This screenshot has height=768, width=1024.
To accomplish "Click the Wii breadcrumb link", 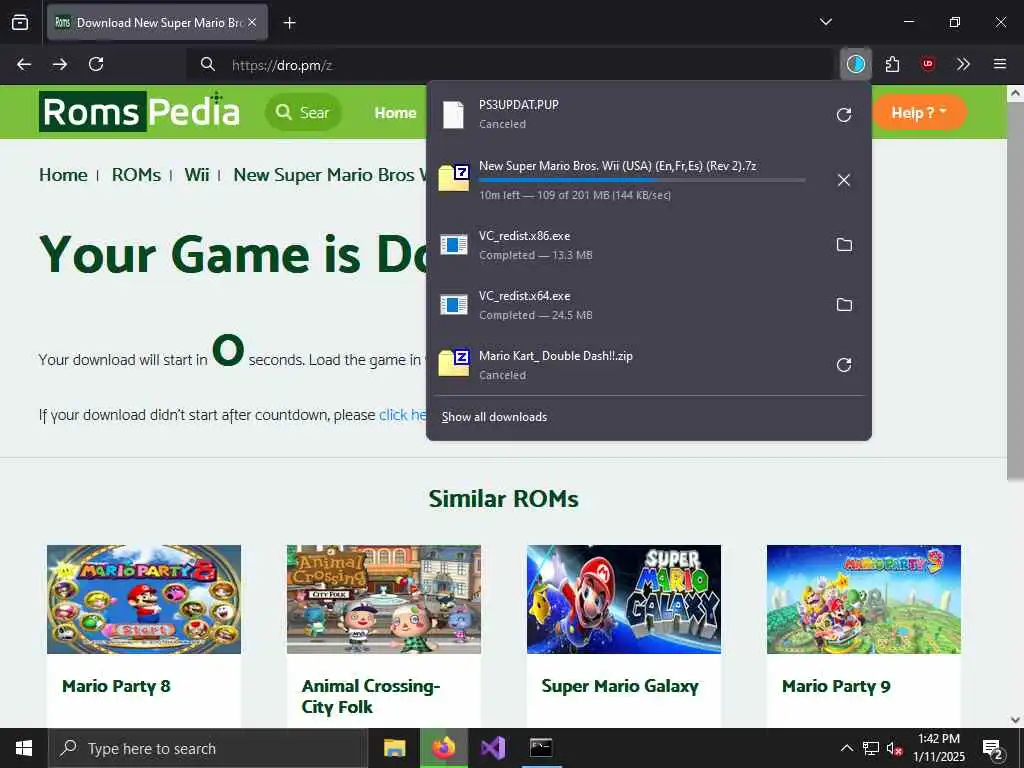I will point(197,175).
